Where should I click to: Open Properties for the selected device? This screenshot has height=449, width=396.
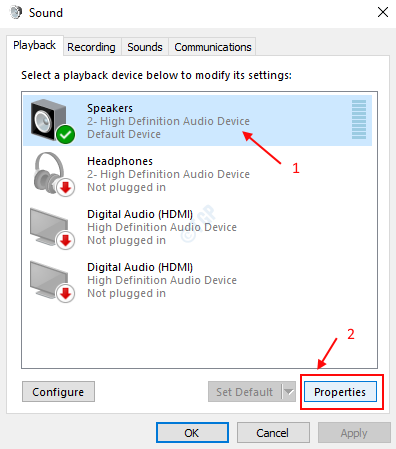coord(340,392)
